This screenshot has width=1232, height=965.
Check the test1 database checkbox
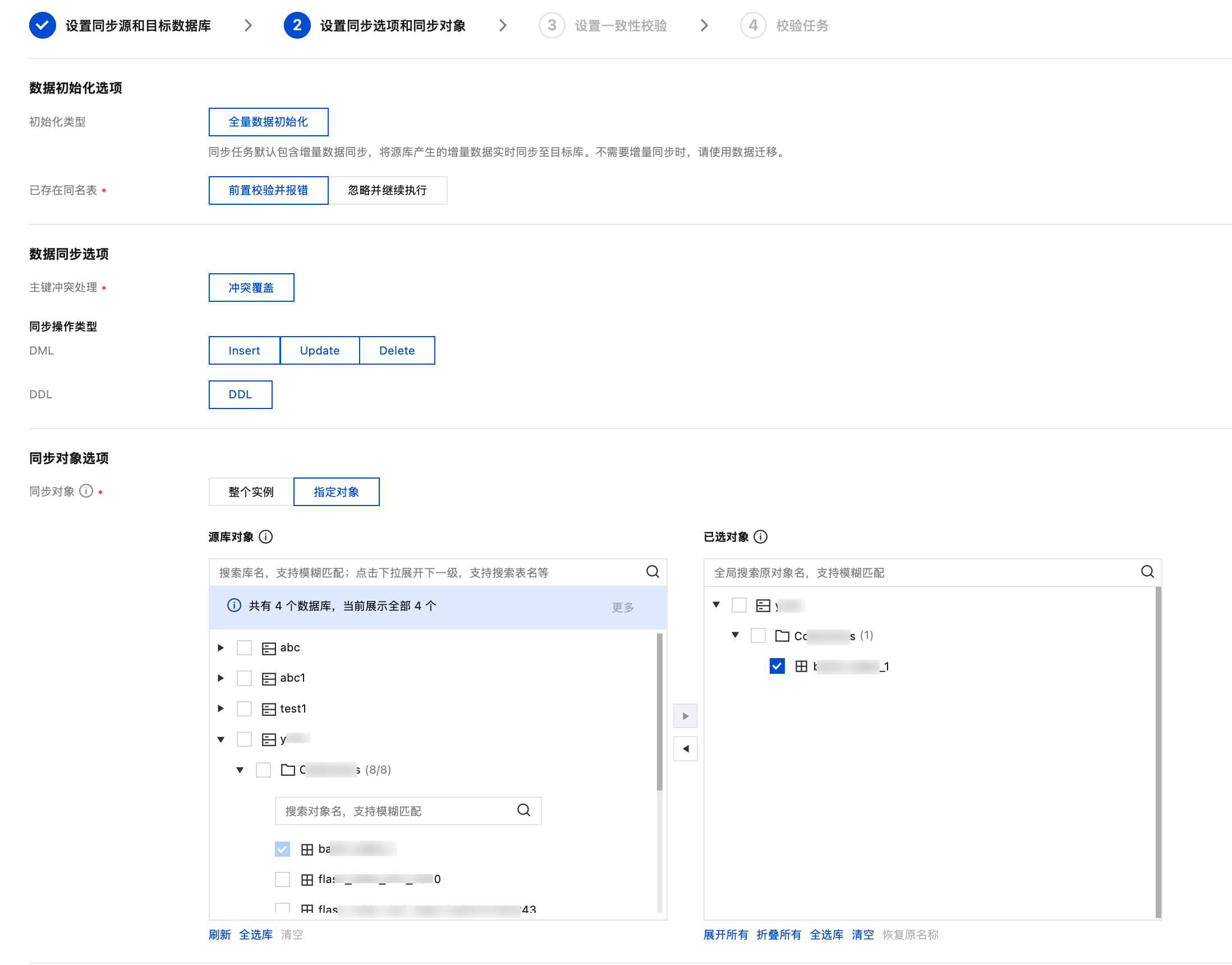(x=244, y=709)
